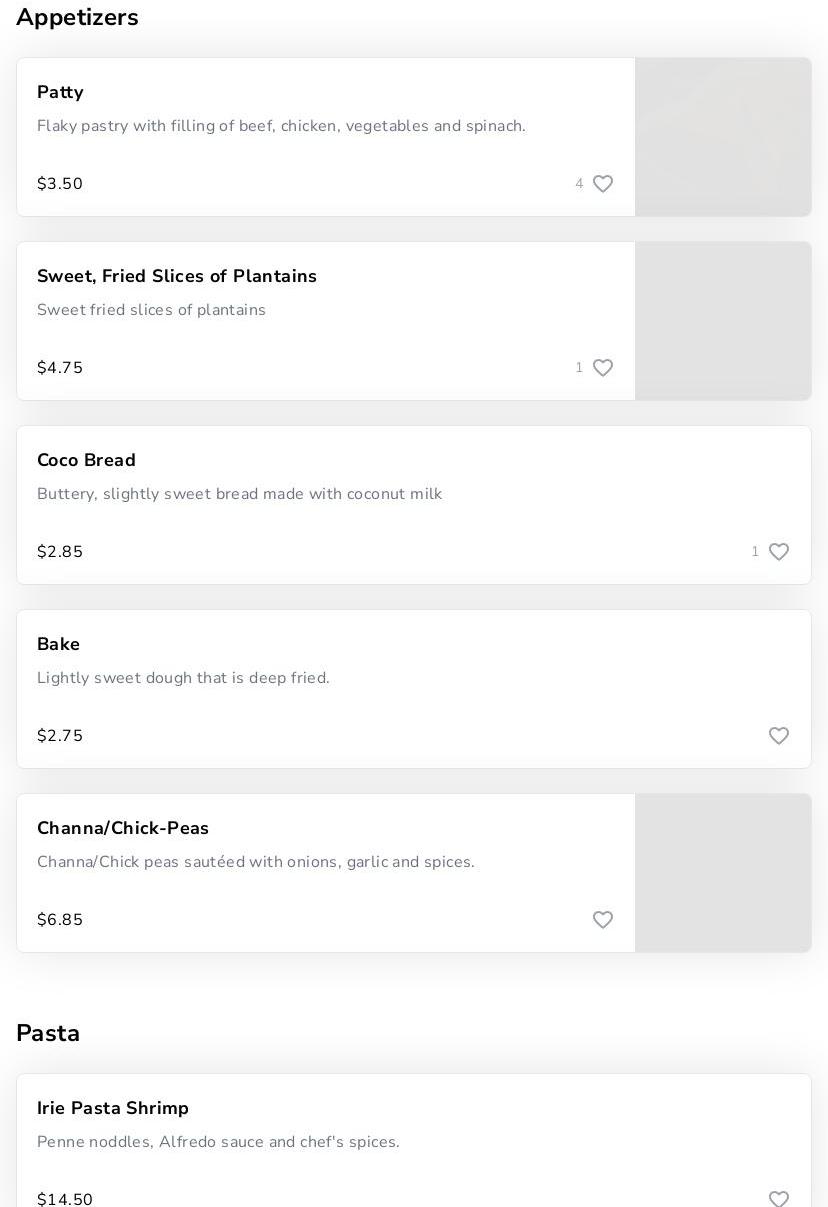
Task: Click the $6.85 Channa price
Action: click(x=60, y=920)
